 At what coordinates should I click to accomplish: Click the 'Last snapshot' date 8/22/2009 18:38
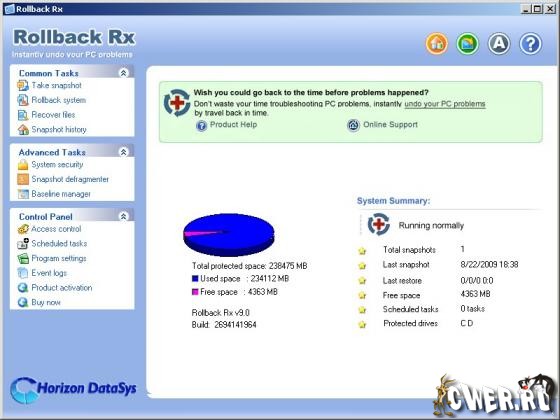pos(489,265)
